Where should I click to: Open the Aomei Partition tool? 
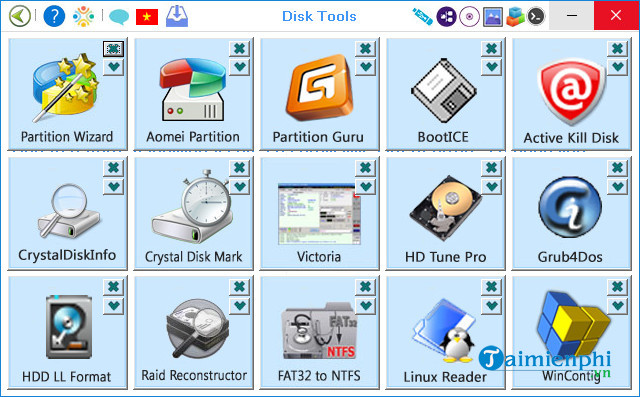[193, 89]
